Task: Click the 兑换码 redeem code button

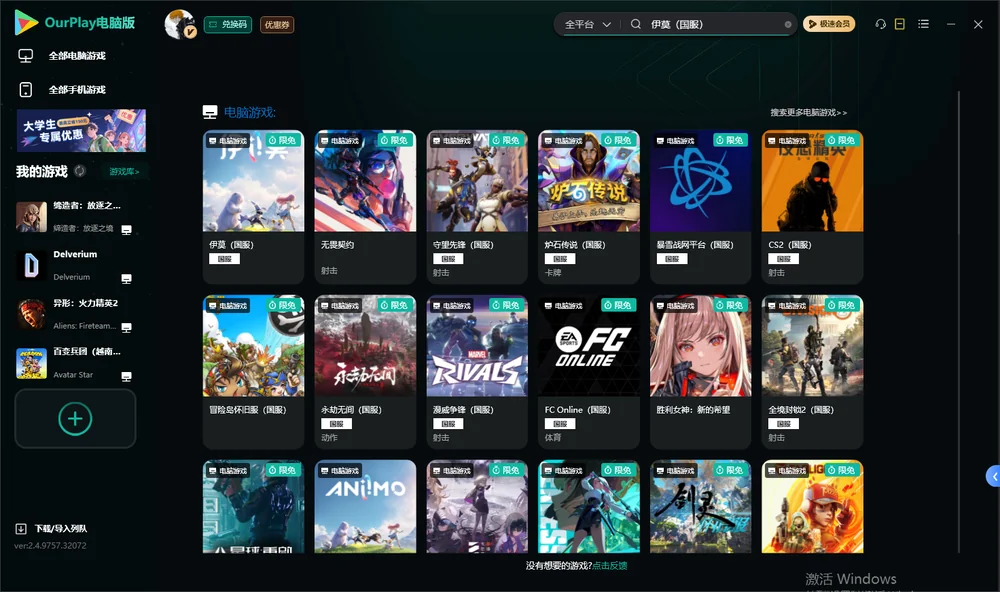Action: [228, 25]
